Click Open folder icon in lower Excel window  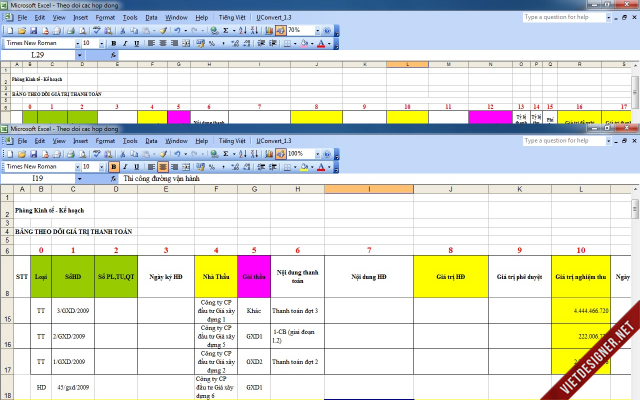20,153
